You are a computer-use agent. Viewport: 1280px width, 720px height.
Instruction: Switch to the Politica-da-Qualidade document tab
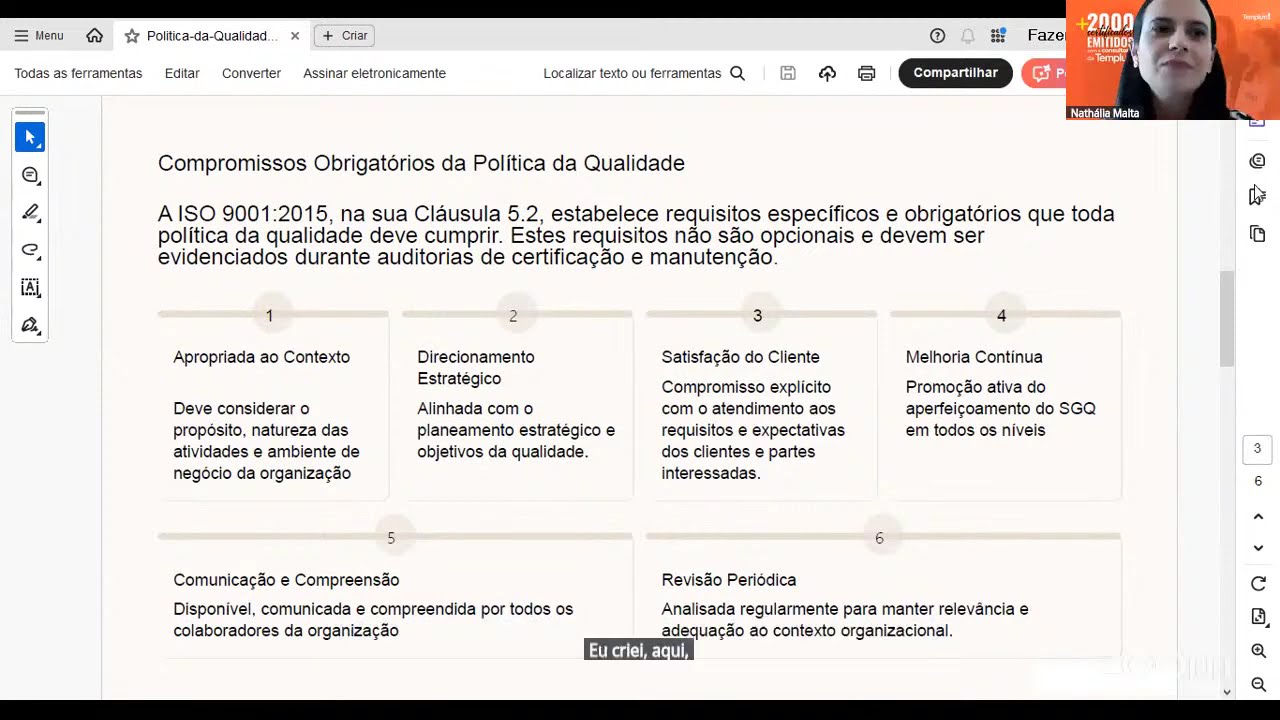click(x=212, y=36)
